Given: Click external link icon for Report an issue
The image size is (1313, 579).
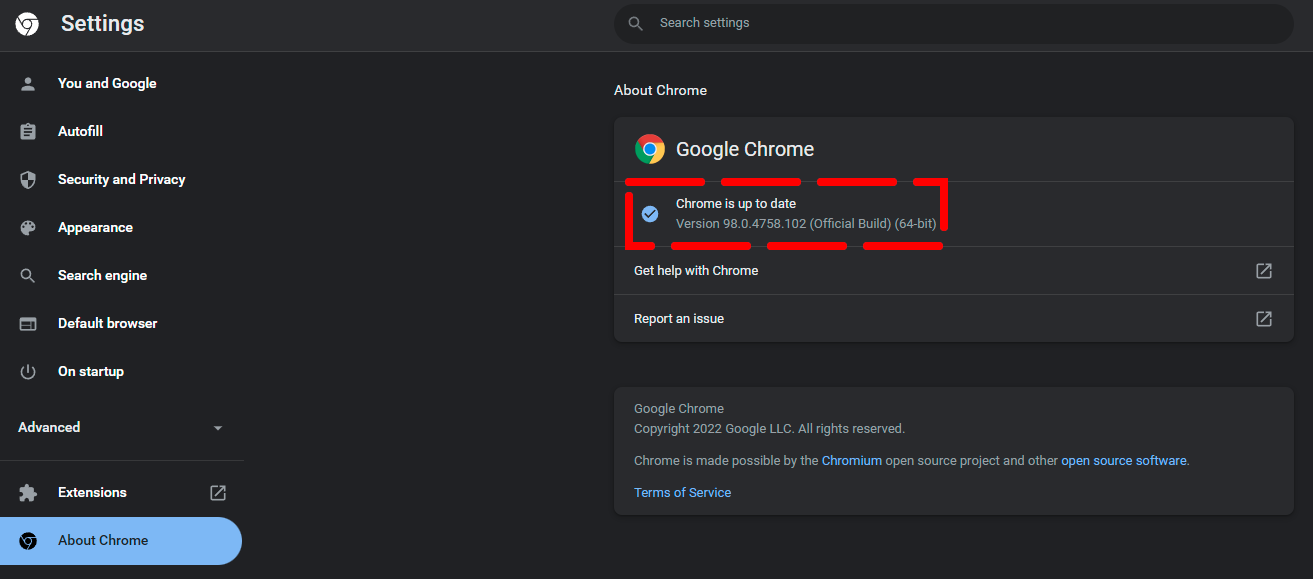Looking at the screenshot, I should coord(1264,319).
